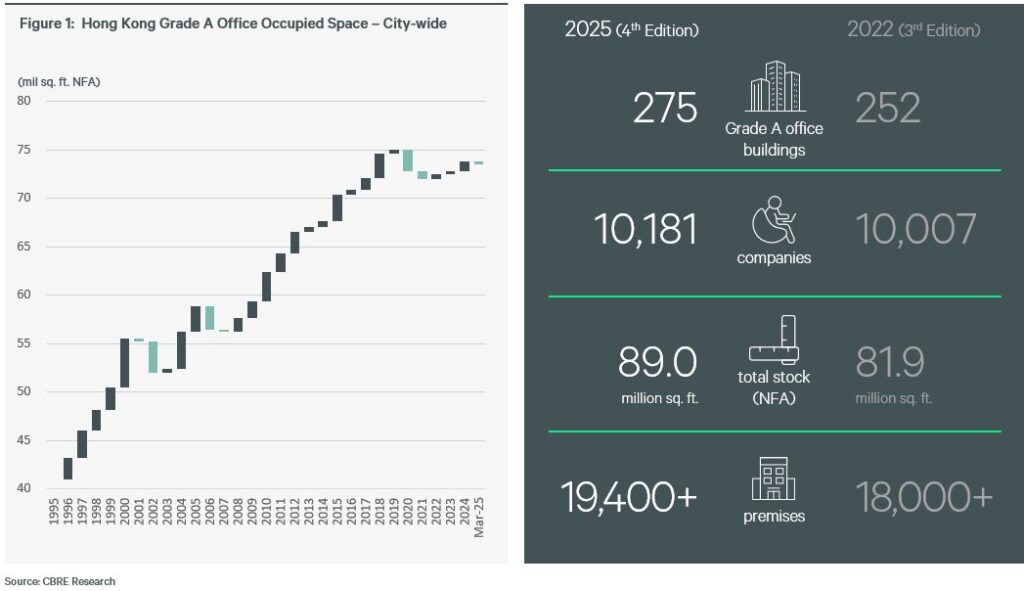Click the person-with-laptop companies icon

tap(773, 219)
